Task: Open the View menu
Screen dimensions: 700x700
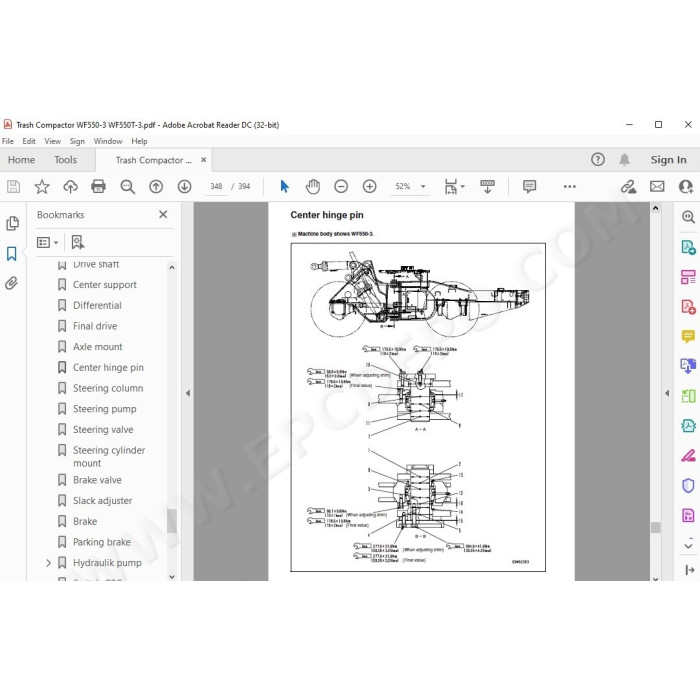Action: click(53, 141)
